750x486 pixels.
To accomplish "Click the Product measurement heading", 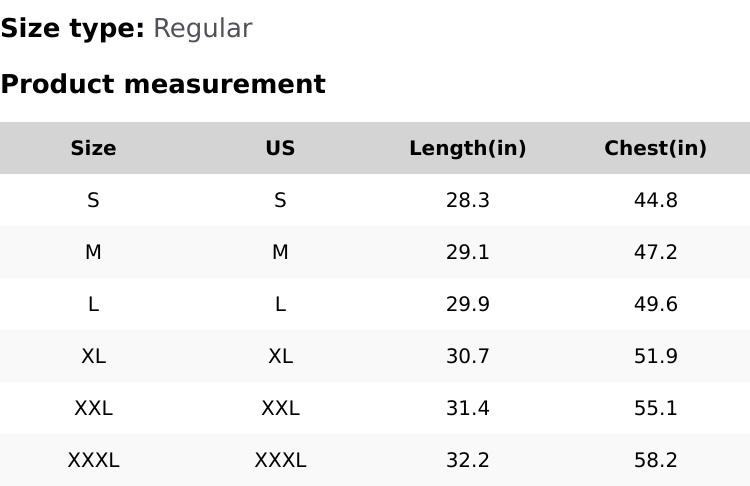I will tap(163, 84).
